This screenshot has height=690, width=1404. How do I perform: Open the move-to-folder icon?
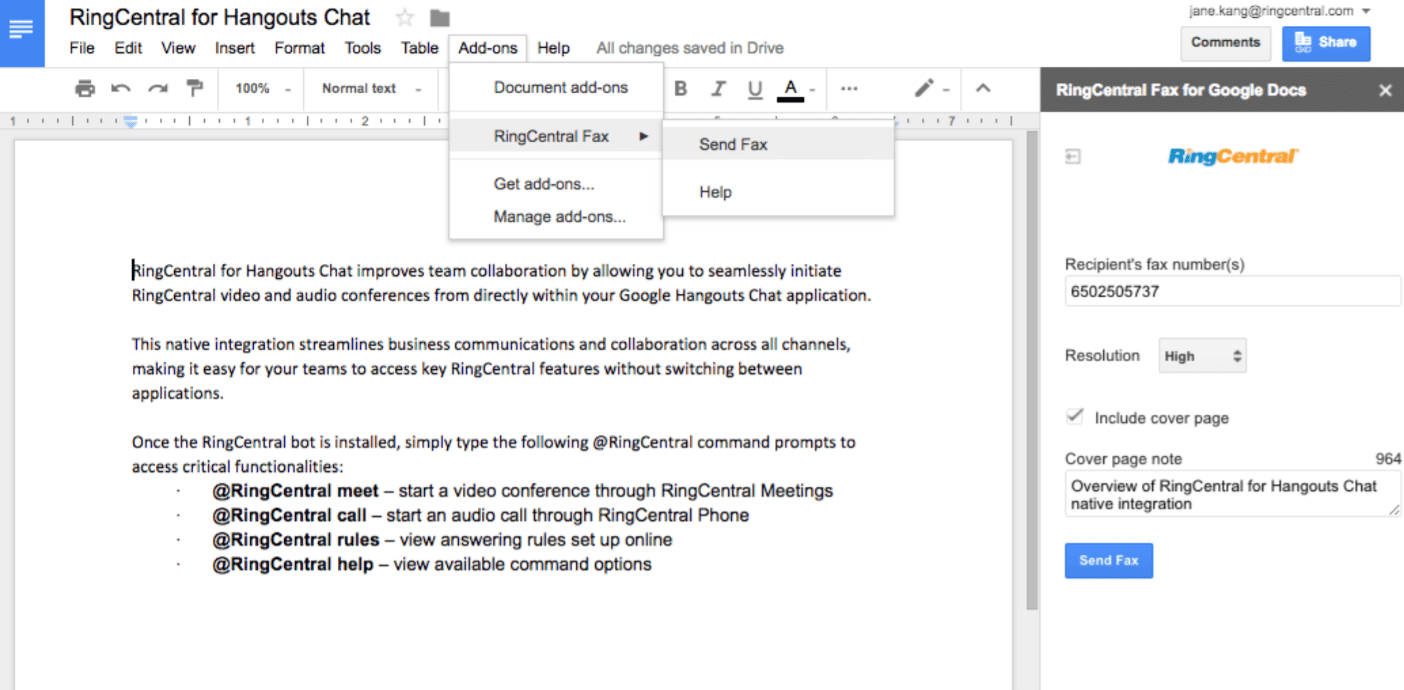(x=439, y=18)
